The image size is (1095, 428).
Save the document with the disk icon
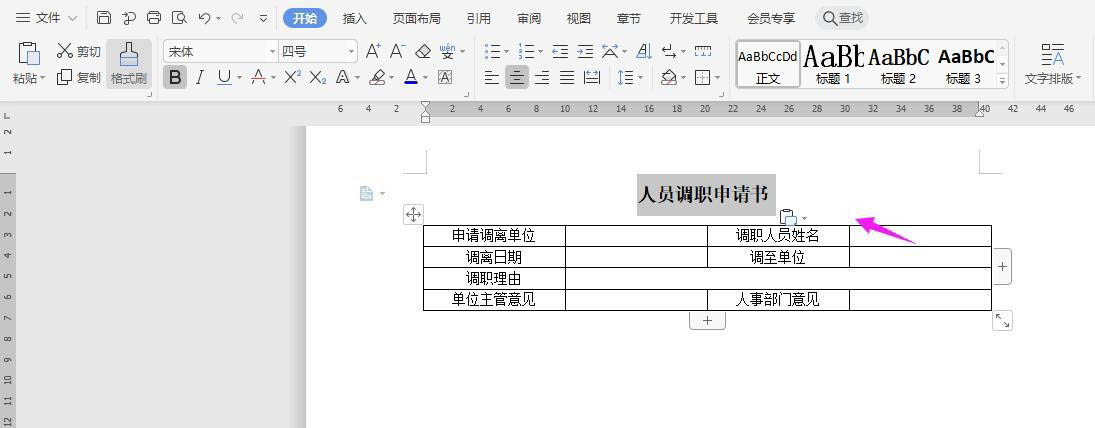tap(103, 18)
